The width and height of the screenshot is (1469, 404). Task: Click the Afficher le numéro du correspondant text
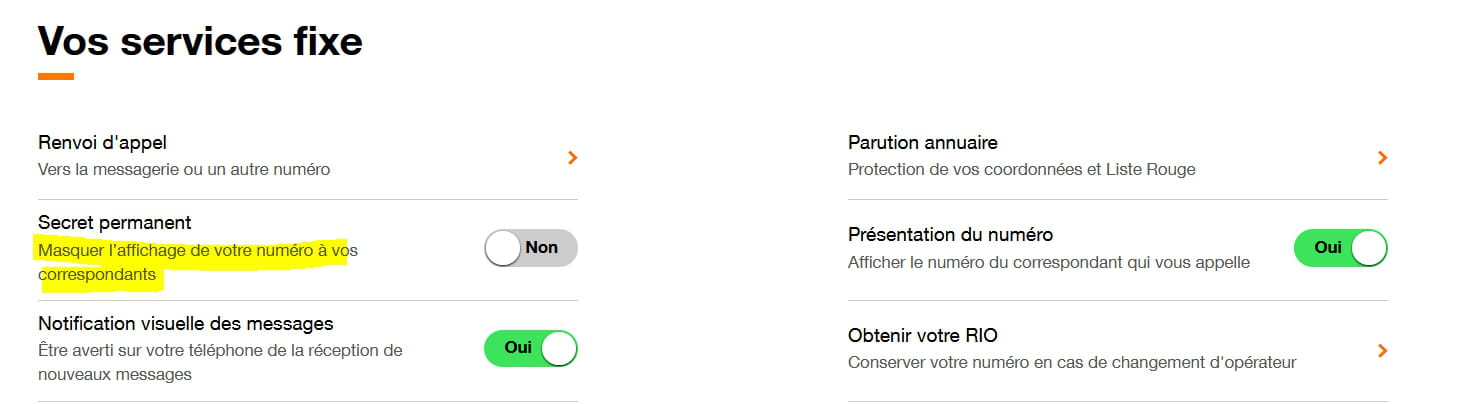[1048, 262]
